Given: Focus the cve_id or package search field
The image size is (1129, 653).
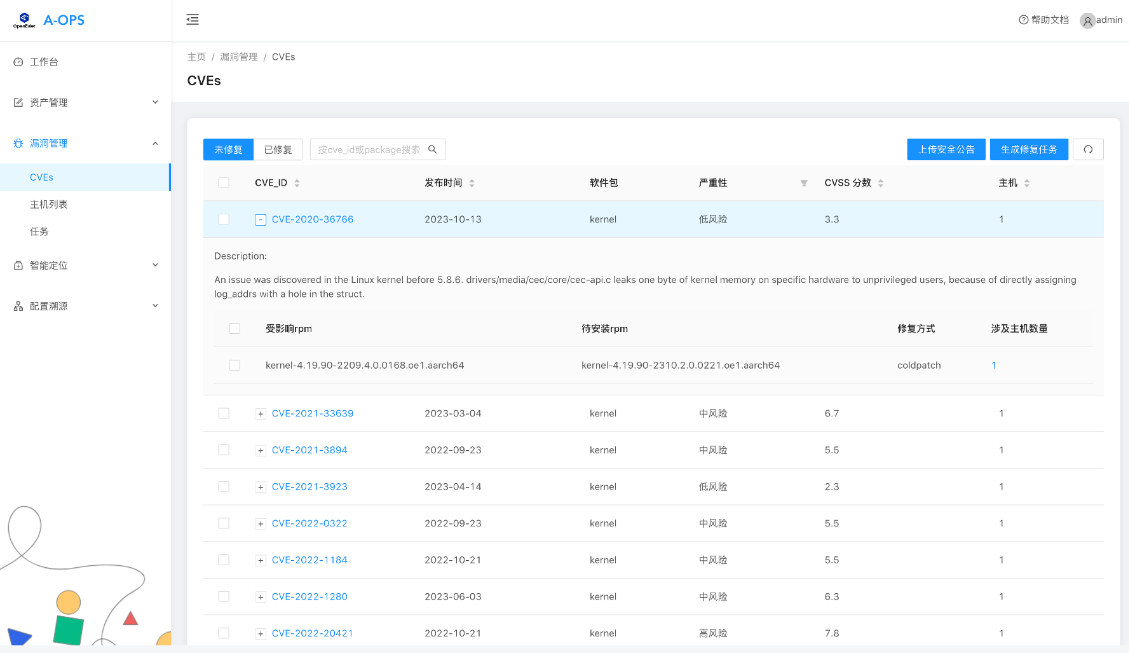Looking at the screenshot, I should pos(368,149).
